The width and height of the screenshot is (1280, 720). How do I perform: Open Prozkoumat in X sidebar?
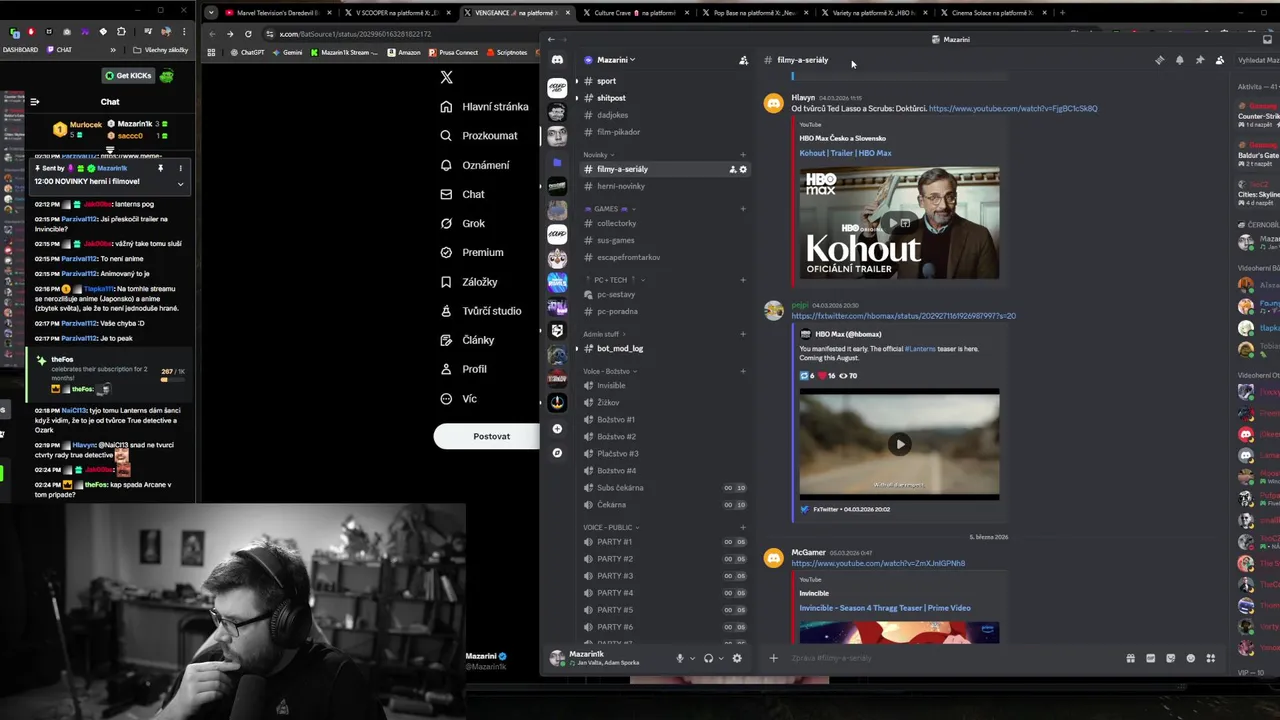pyautogui.click(x=478, y=136)
